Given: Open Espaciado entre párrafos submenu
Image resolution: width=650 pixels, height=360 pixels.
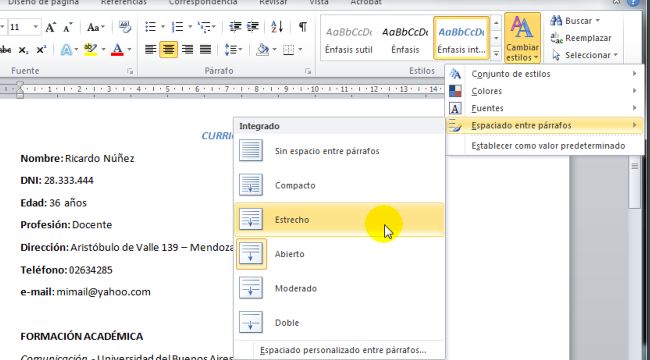Looking at the screenshot, I should 545,125.
